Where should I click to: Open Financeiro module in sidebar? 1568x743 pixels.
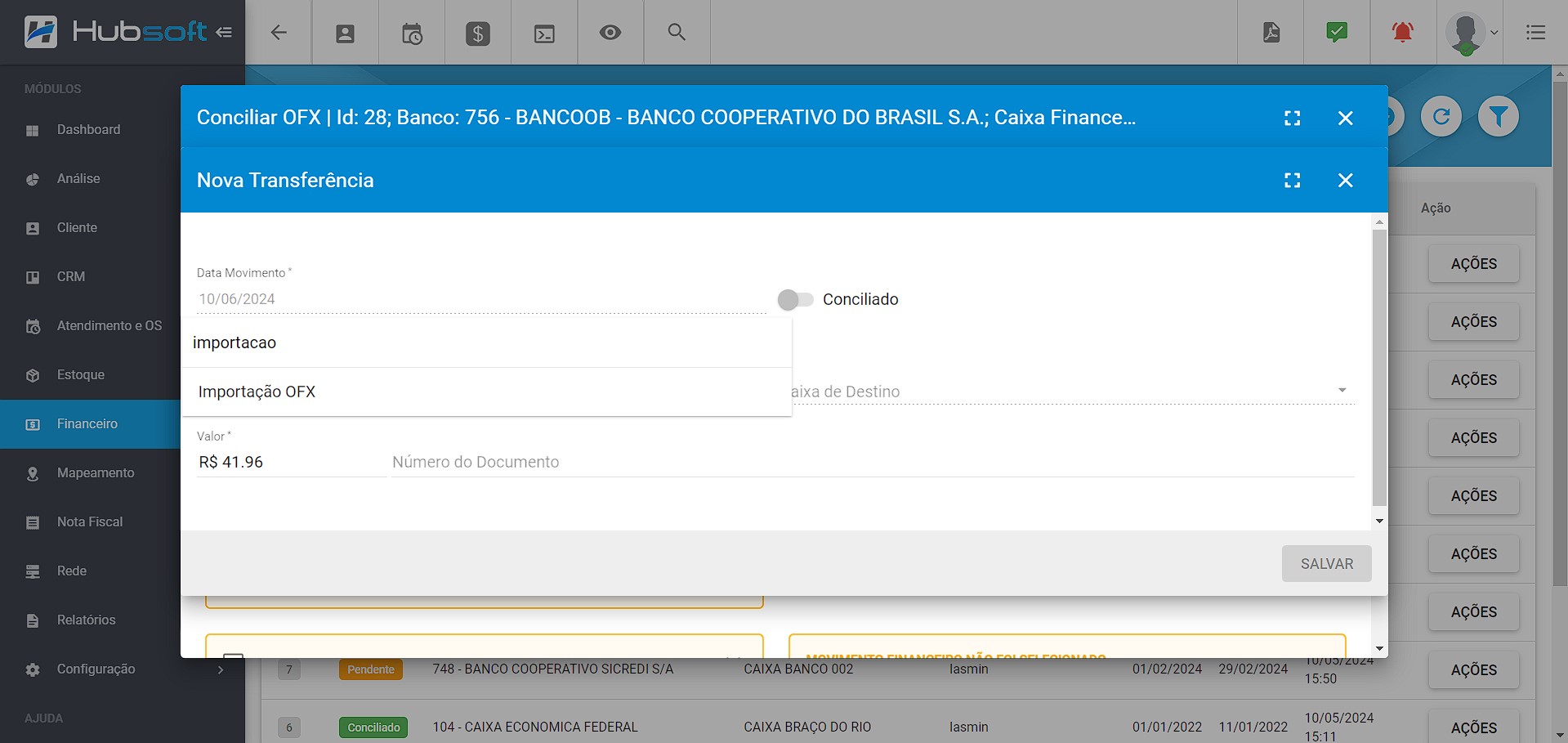pos(87,424)
